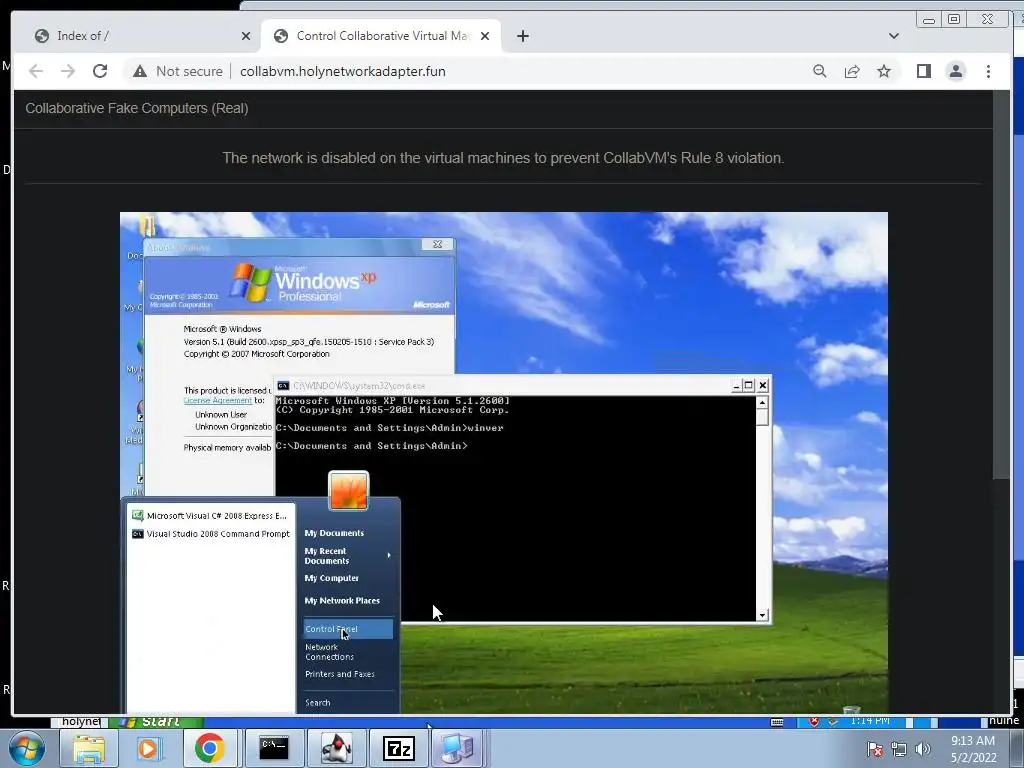The width and height of the screenshot is (1024, 768).
Task: Open the tab search chevron
Action: click(893, 36)
